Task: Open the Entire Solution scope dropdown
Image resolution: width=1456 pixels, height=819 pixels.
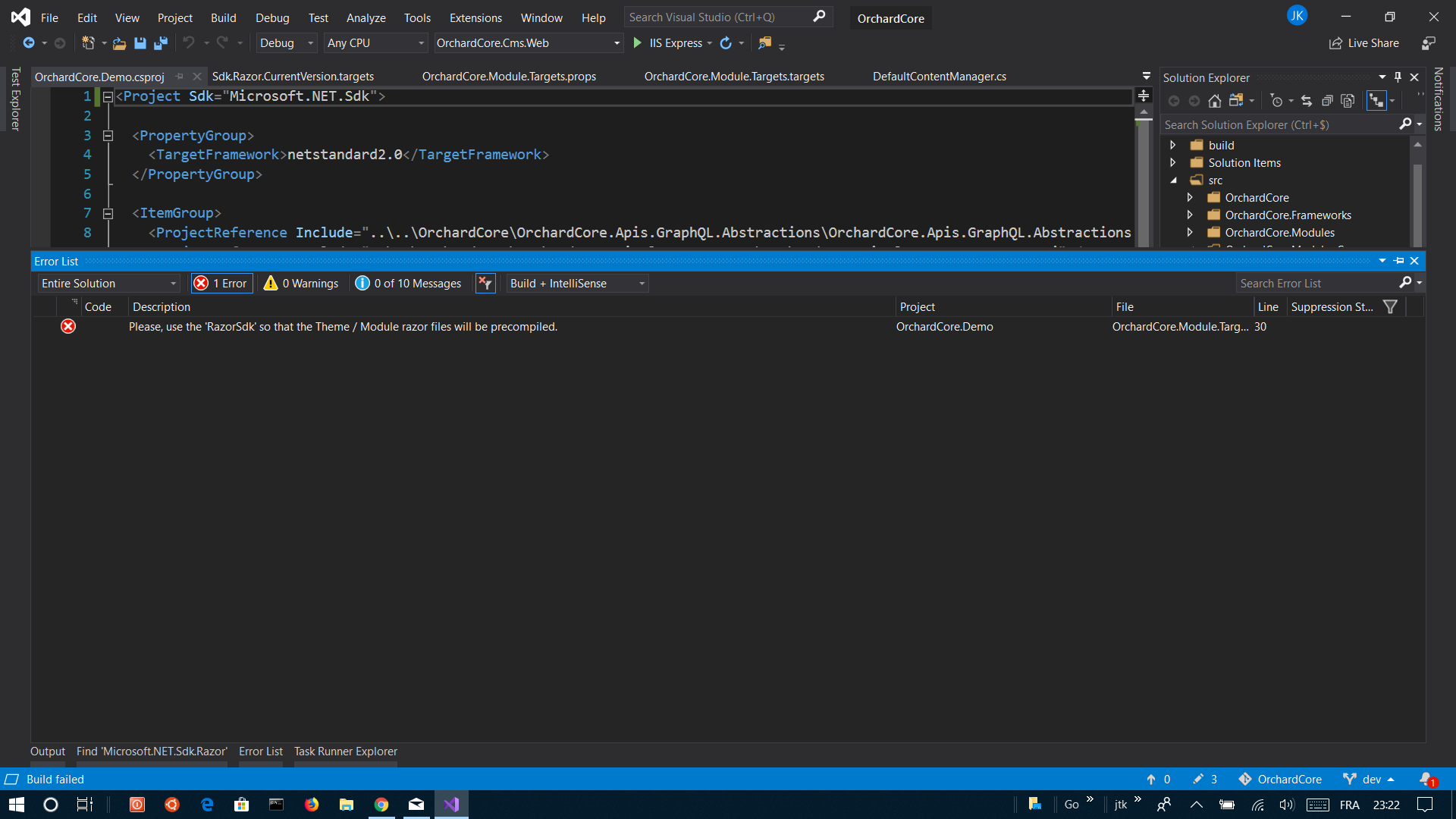Action: (108, 284)
